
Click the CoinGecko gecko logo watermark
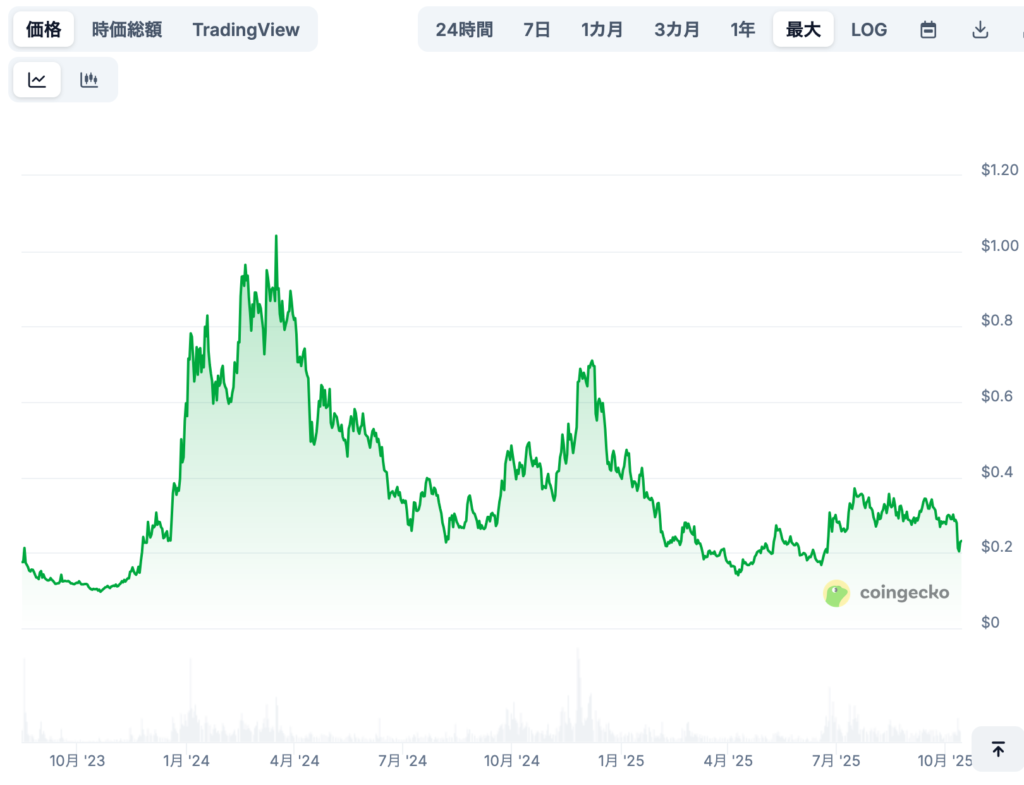[836, 593]
